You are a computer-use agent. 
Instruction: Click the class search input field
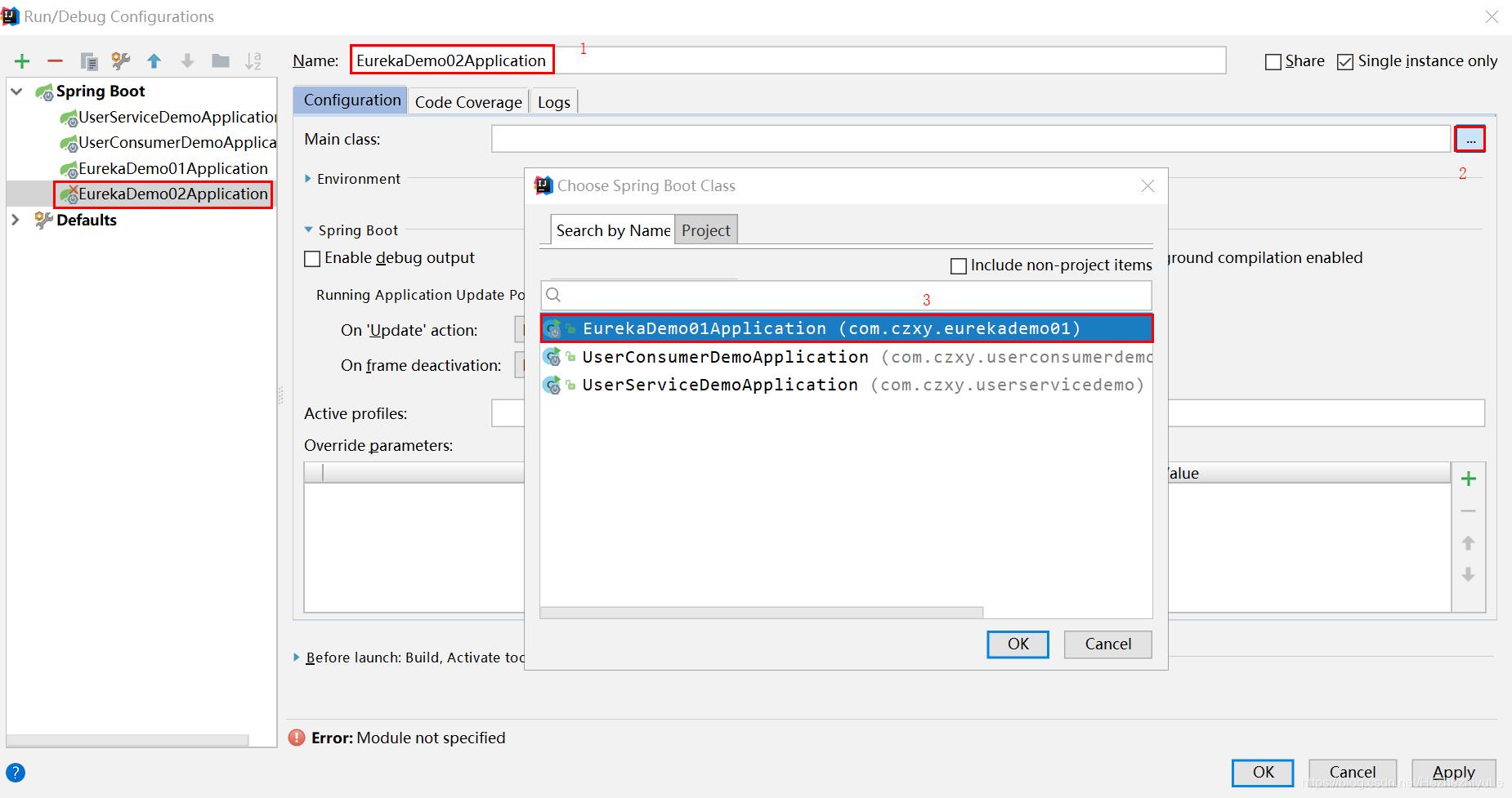[847, 295]
